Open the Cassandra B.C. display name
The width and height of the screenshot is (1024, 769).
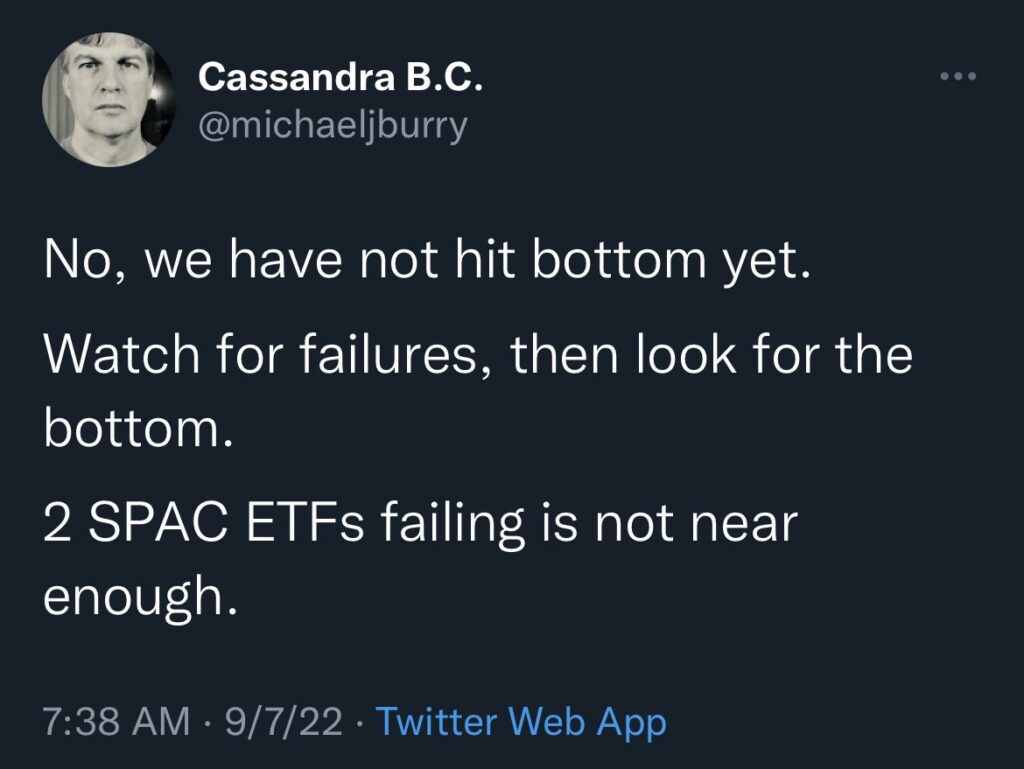pos(340,77)
